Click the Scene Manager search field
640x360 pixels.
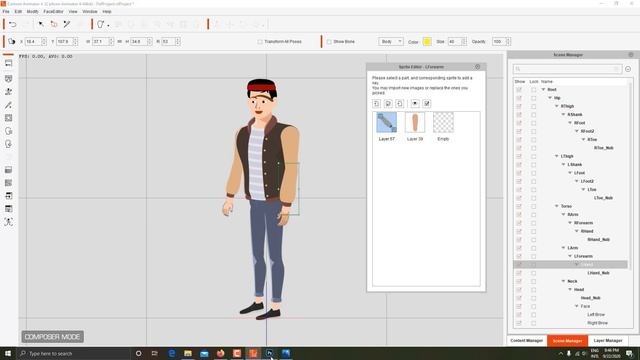[567, 69]
